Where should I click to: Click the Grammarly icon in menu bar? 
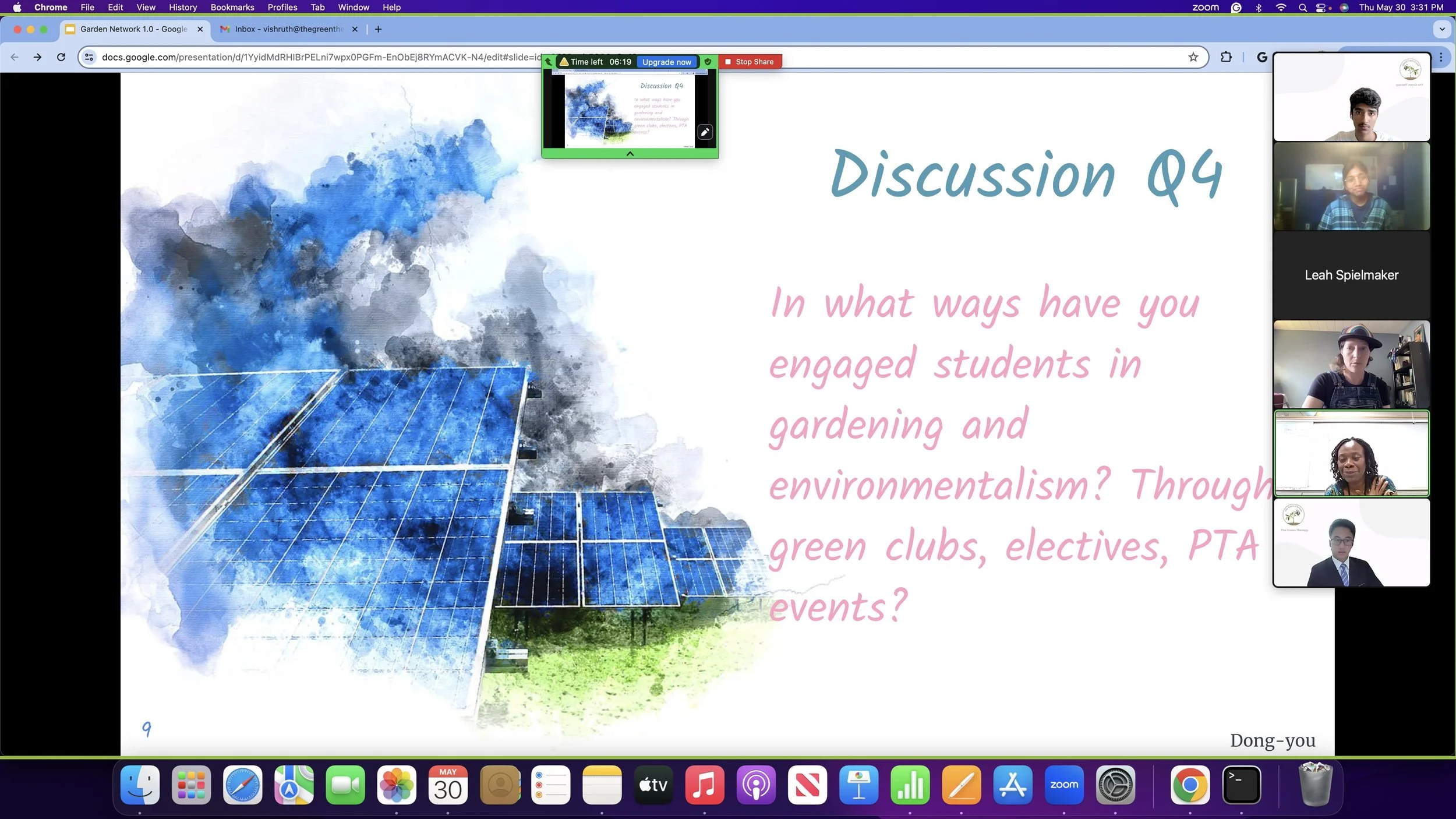(1236, 8)
